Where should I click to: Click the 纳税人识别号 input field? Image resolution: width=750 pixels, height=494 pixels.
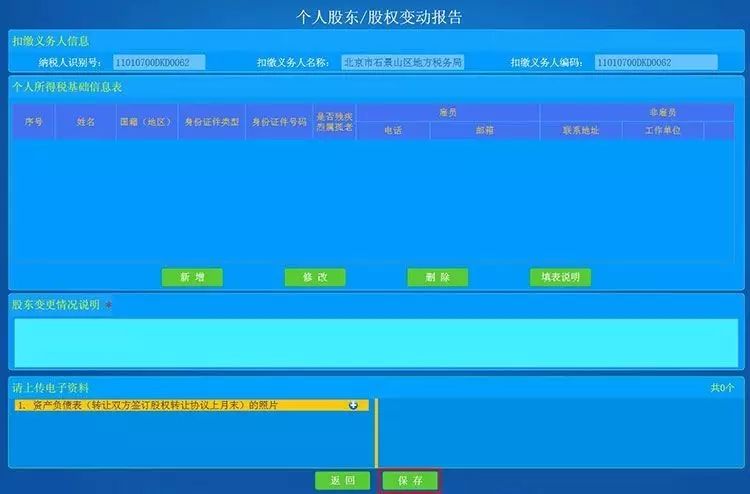[x=159, y=62]
